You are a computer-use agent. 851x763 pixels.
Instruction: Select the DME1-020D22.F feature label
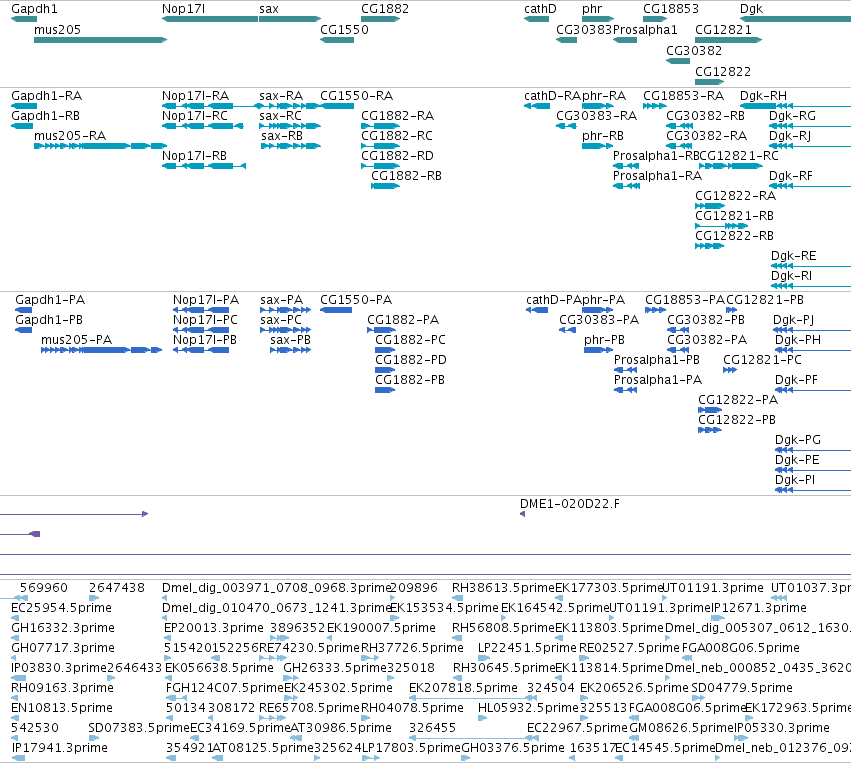pos(569,504)
